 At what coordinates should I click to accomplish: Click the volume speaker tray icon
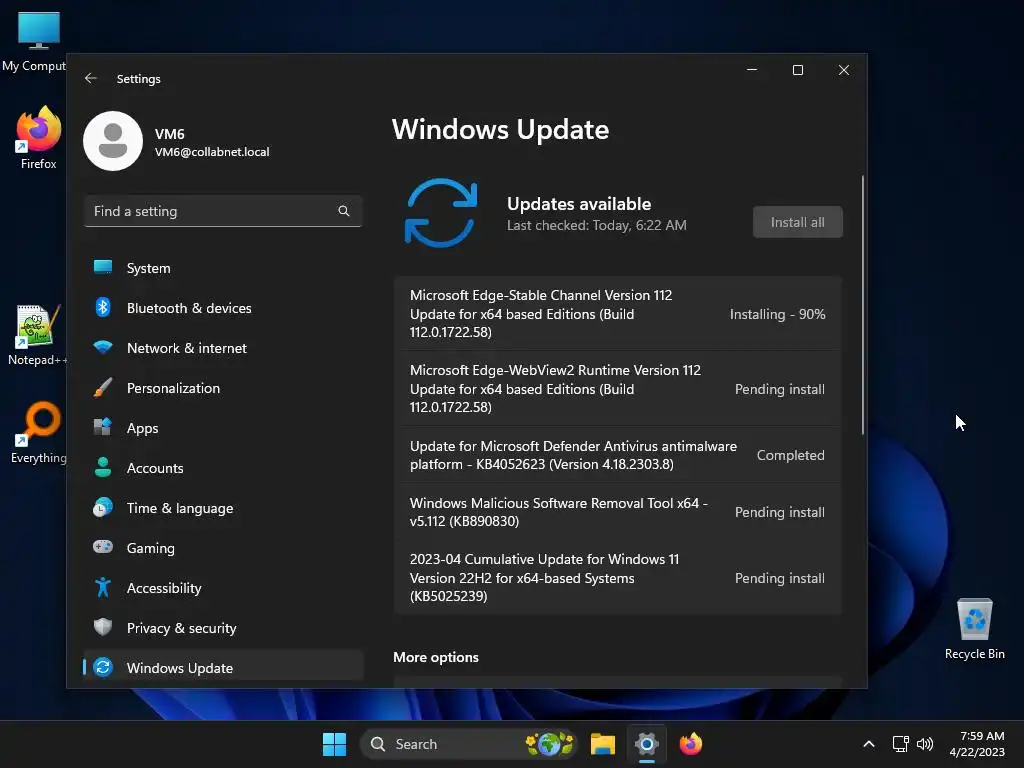pyautogui.click(x=925, y=744)
